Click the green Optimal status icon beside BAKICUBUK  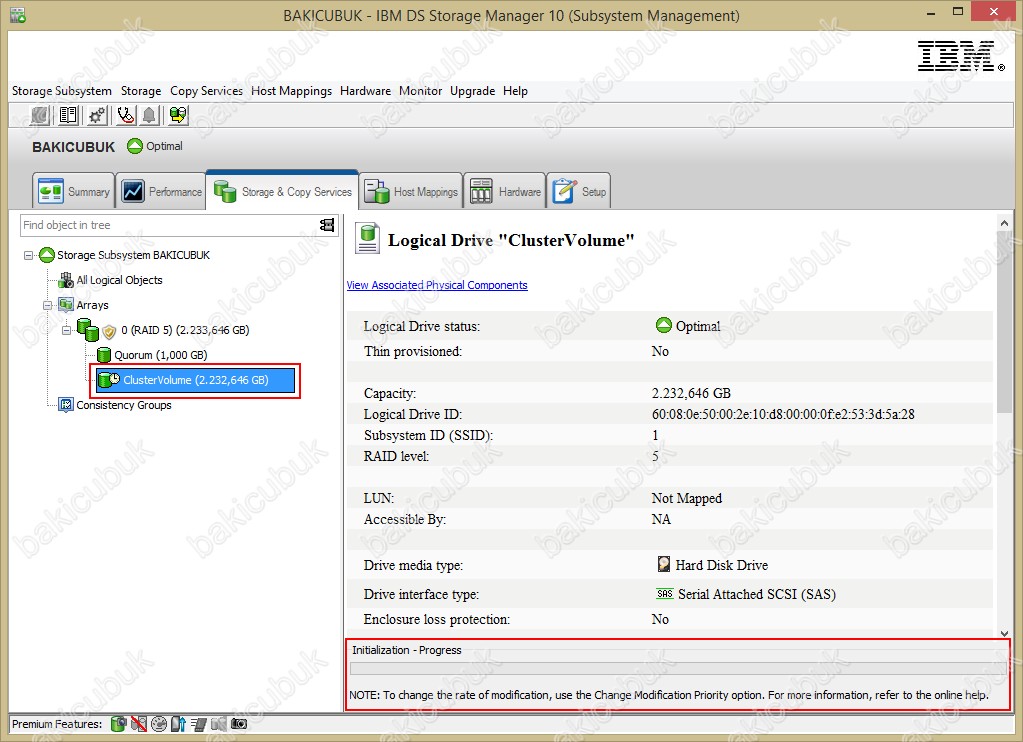point(134,146)
